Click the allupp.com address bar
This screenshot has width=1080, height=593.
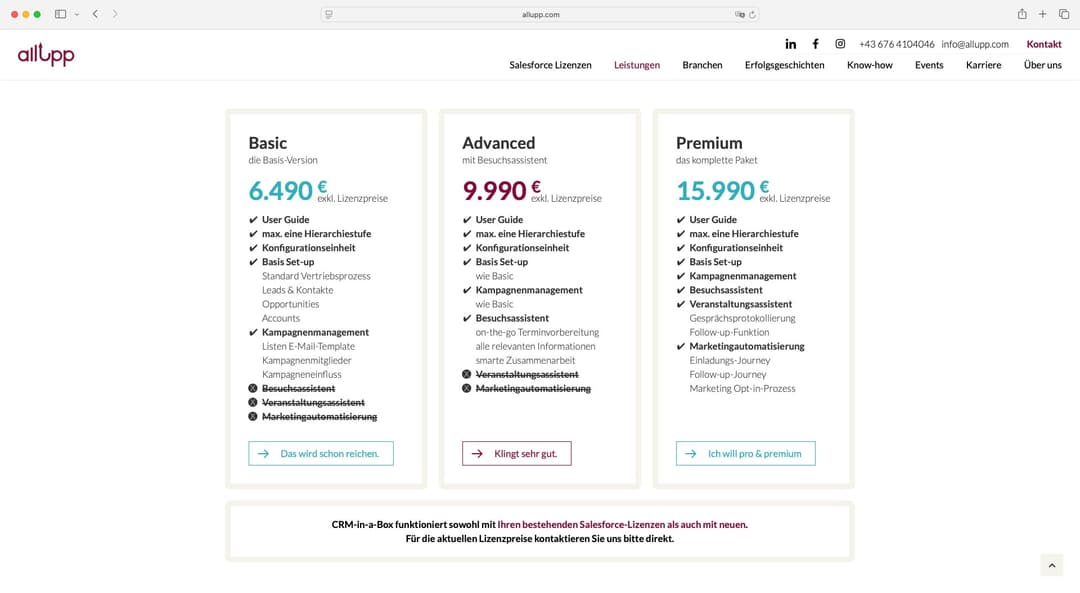[540, 15]
